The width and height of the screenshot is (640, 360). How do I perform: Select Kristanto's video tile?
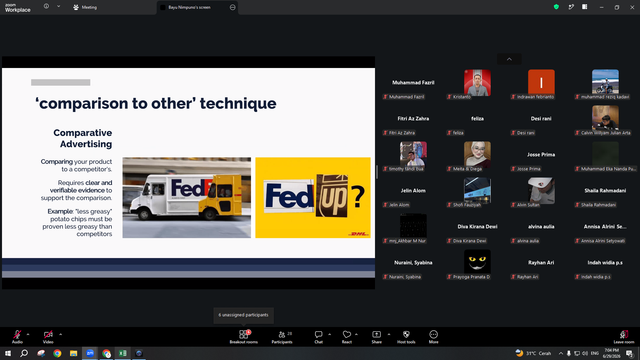(477, 84)
